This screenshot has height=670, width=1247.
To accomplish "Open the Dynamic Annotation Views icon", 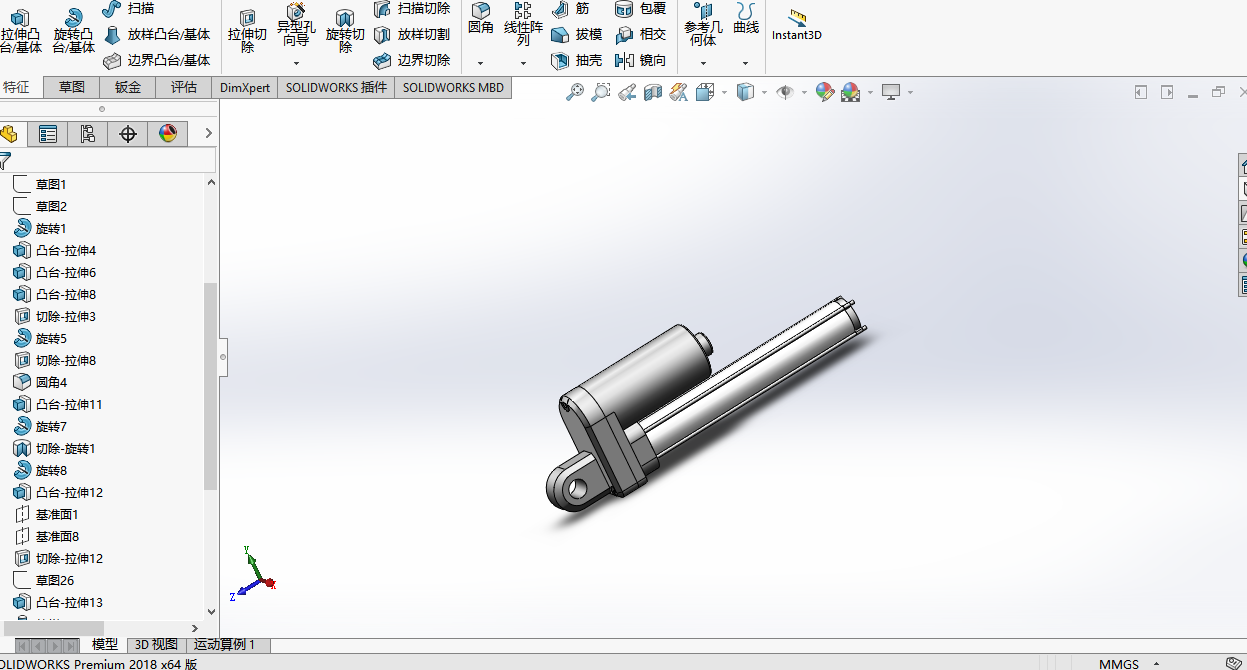I will coord(679,92).
